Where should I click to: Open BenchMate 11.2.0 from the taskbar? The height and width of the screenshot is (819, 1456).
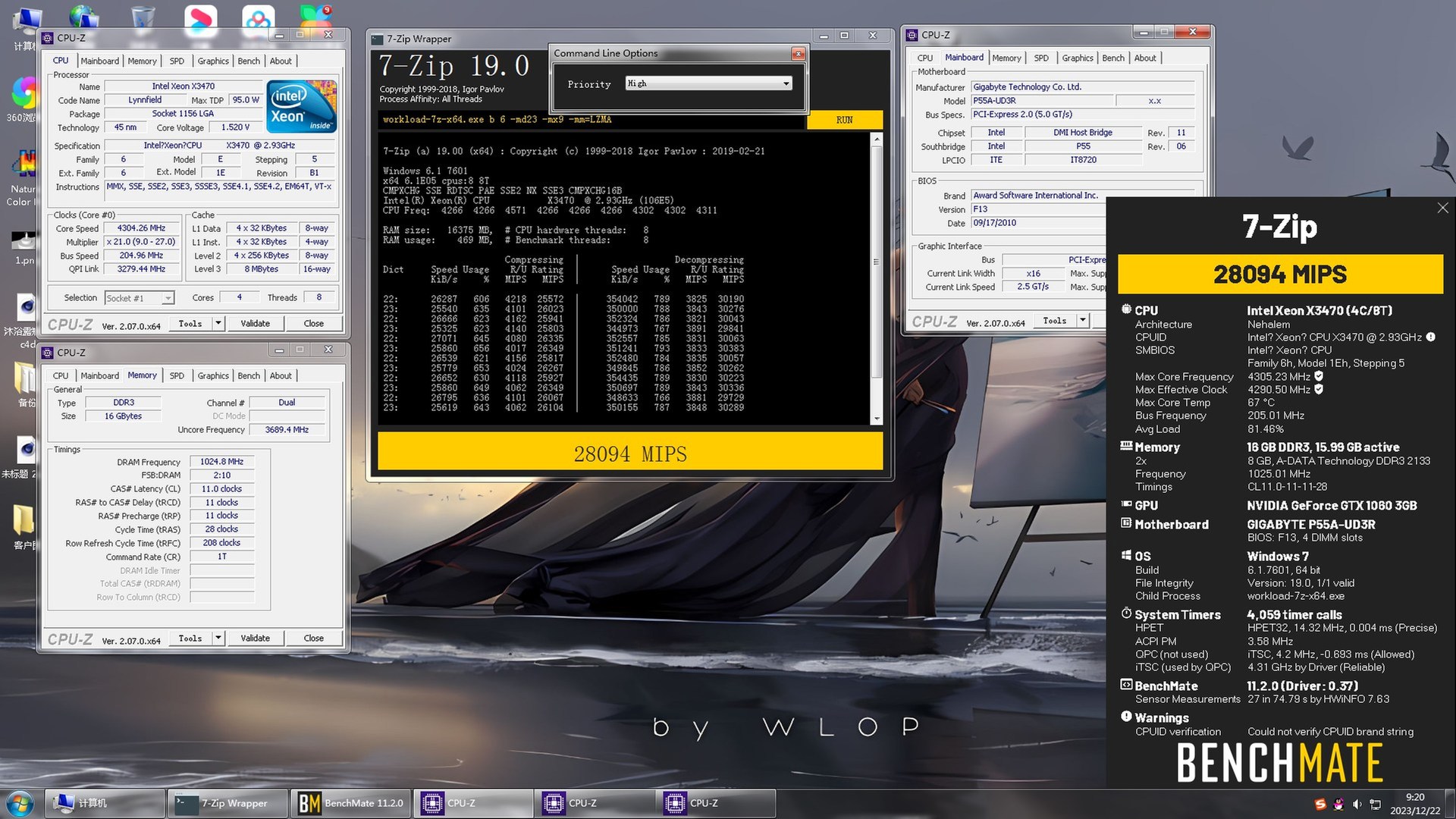(x=350, y=803)
